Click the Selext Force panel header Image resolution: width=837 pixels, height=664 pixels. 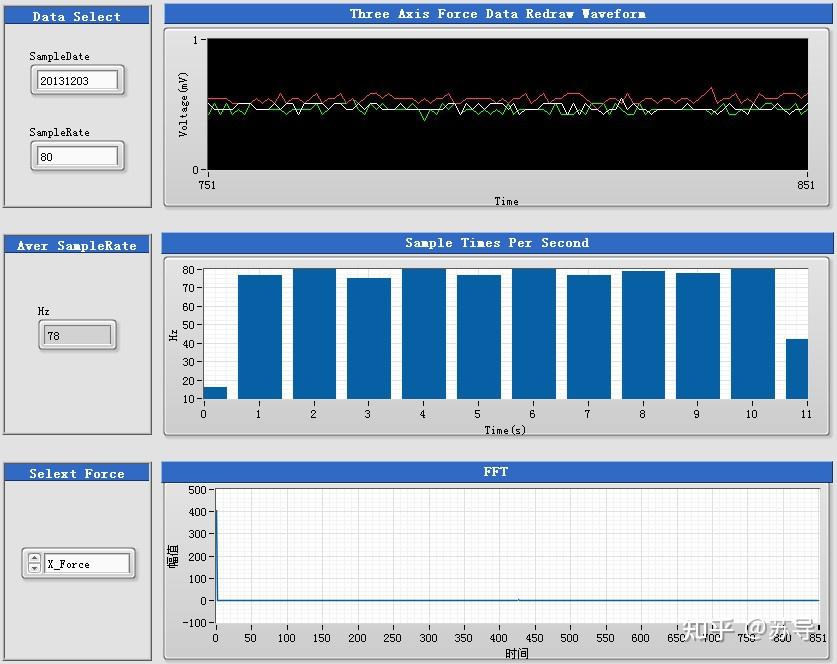click(x=77, y=473)
